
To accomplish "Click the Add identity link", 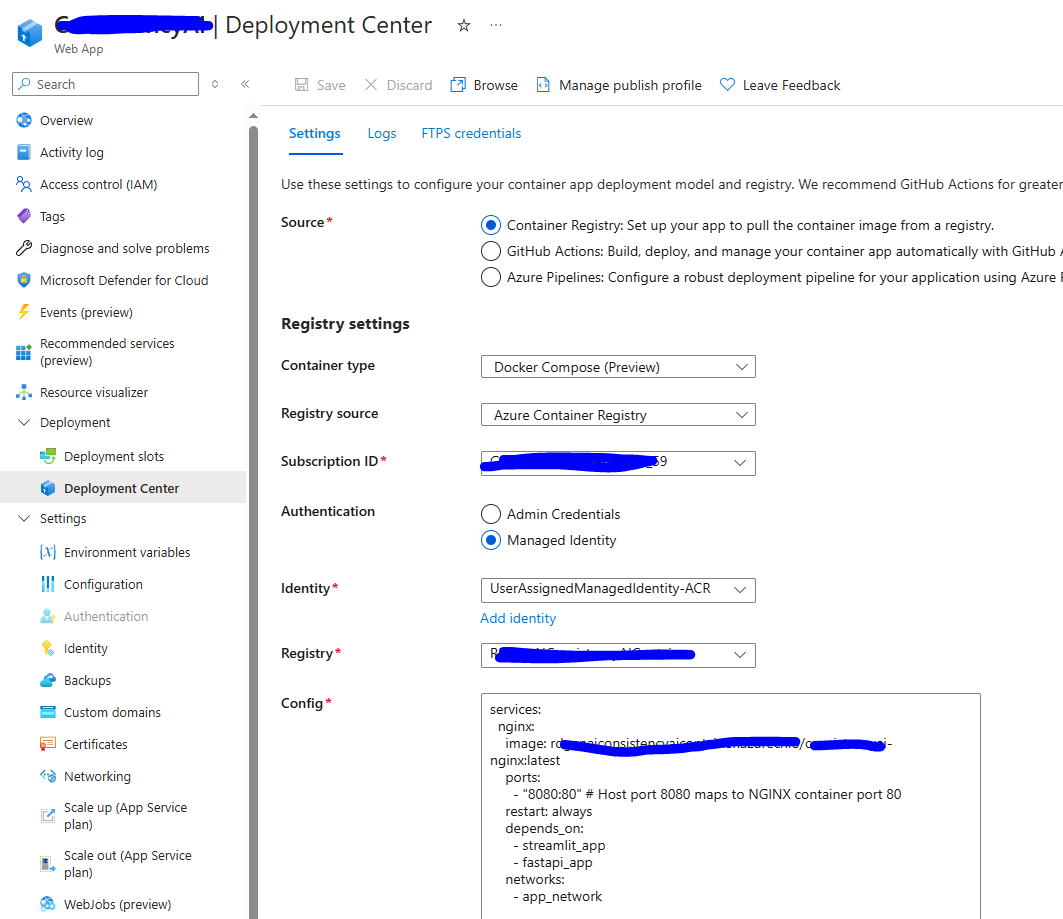I will (x=517, y=618).
